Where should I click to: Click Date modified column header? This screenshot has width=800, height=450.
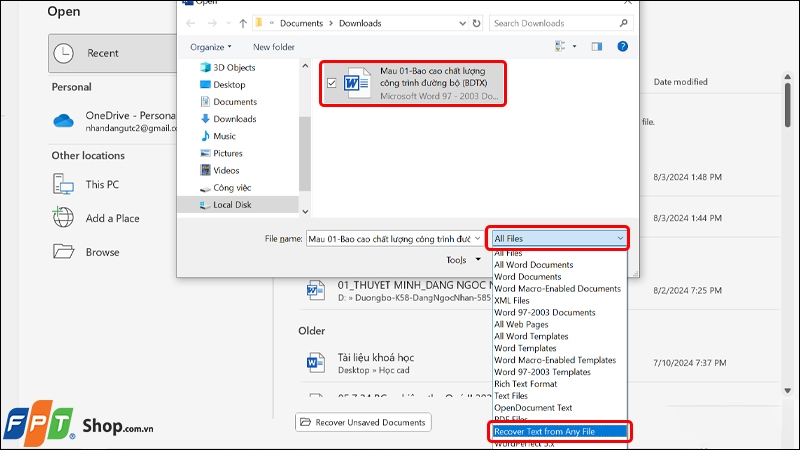click(x=681, y=82)
